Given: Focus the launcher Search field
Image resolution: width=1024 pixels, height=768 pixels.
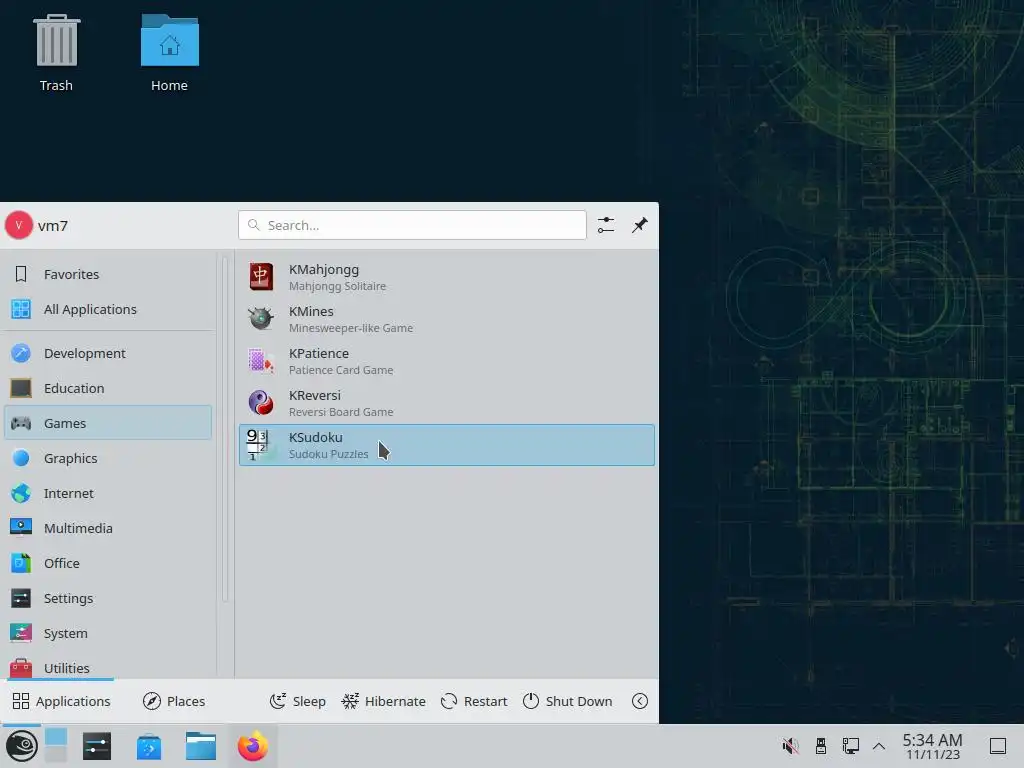Looking at the screenshot, I should point(412,225).
